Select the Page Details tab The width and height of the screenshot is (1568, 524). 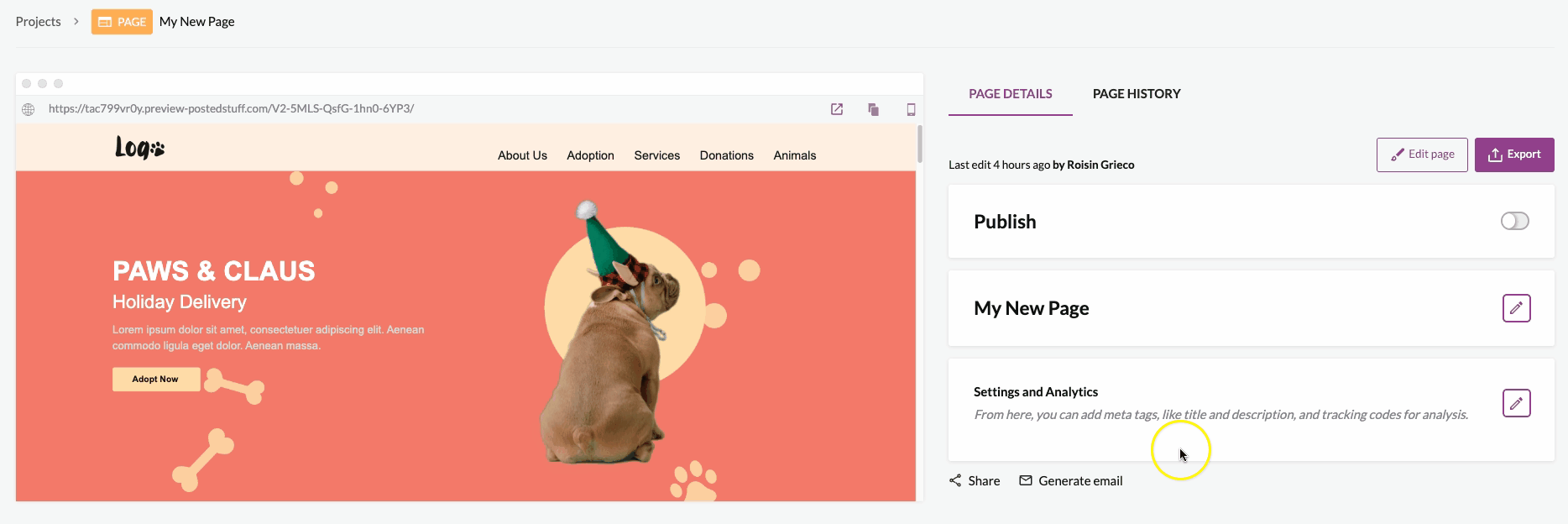(x=1011, y=94)
